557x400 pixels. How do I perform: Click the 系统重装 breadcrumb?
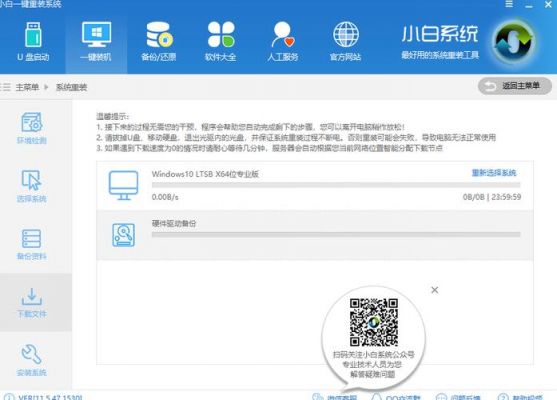pos(71,87)
